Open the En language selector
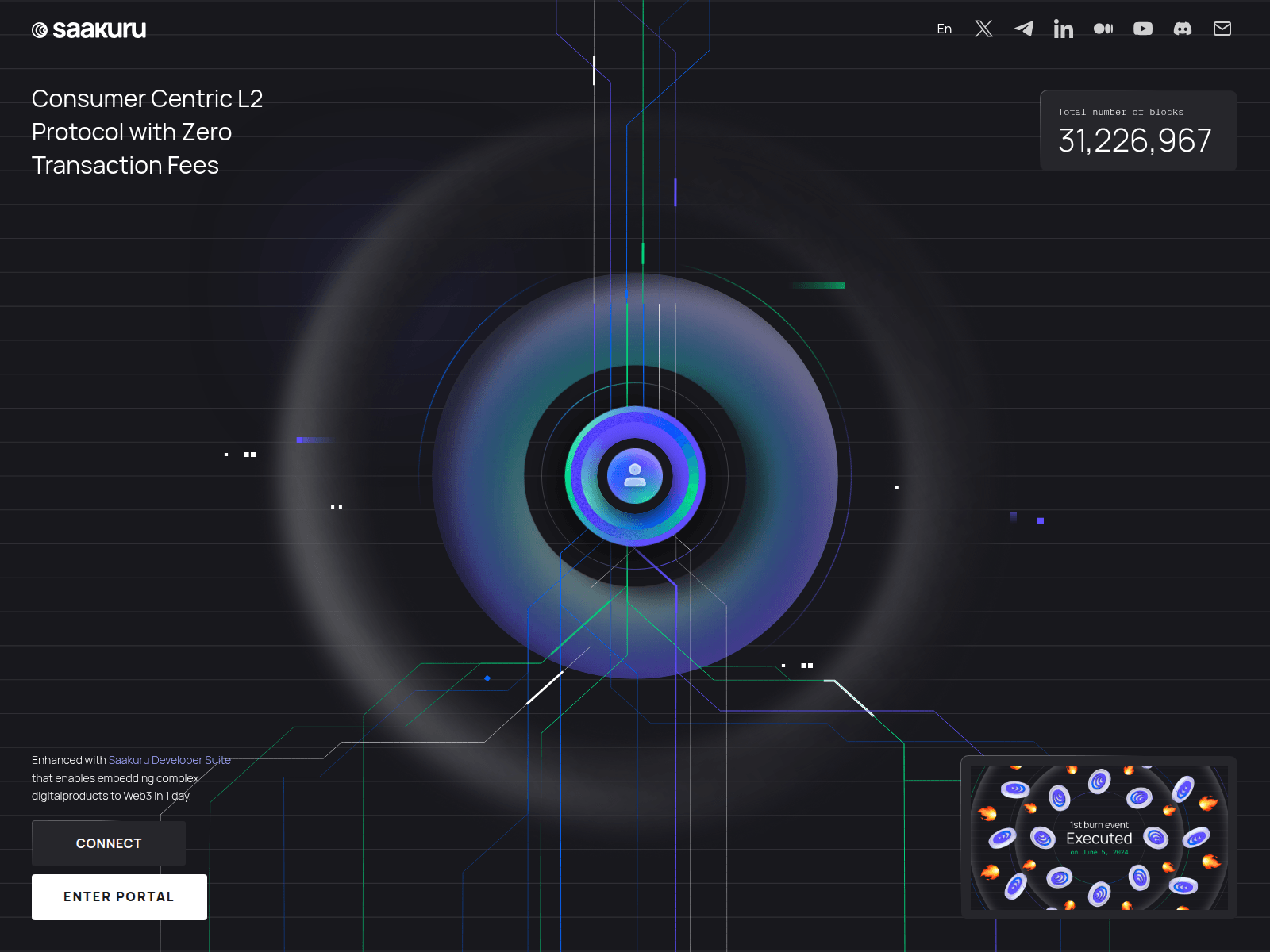Image resolution: width=1270 pixels, height=952 pixels. (x=944, y=29)
